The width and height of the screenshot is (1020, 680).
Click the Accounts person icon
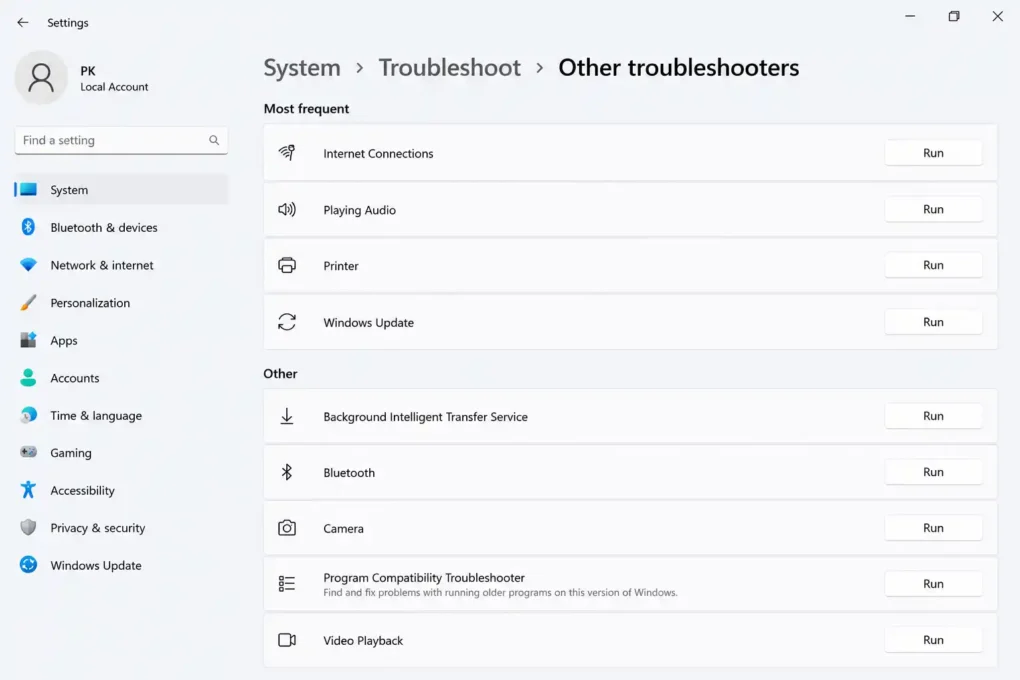pos(28,377)
